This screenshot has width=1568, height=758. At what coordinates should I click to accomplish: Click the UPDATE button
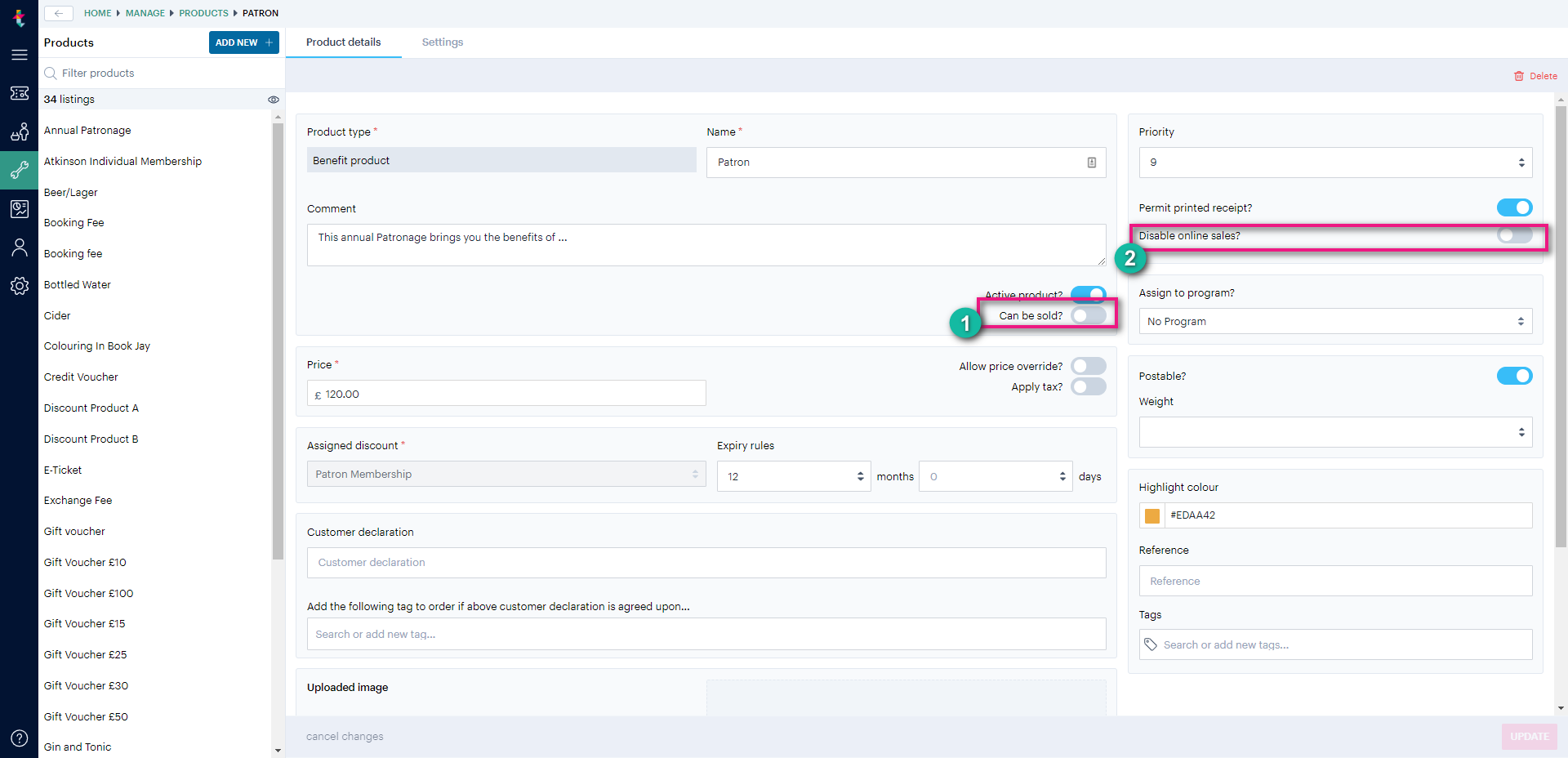point(1529,736)
